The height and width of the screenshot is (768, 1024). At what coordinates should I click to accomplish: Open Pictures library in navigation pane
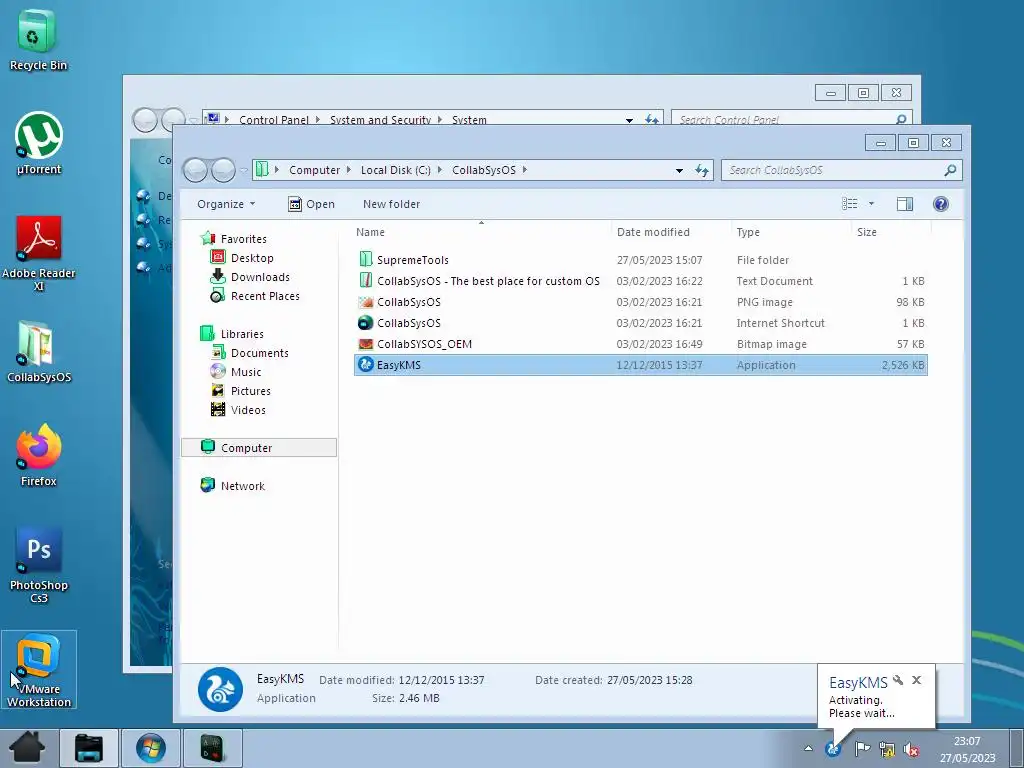tap(250, 391)
